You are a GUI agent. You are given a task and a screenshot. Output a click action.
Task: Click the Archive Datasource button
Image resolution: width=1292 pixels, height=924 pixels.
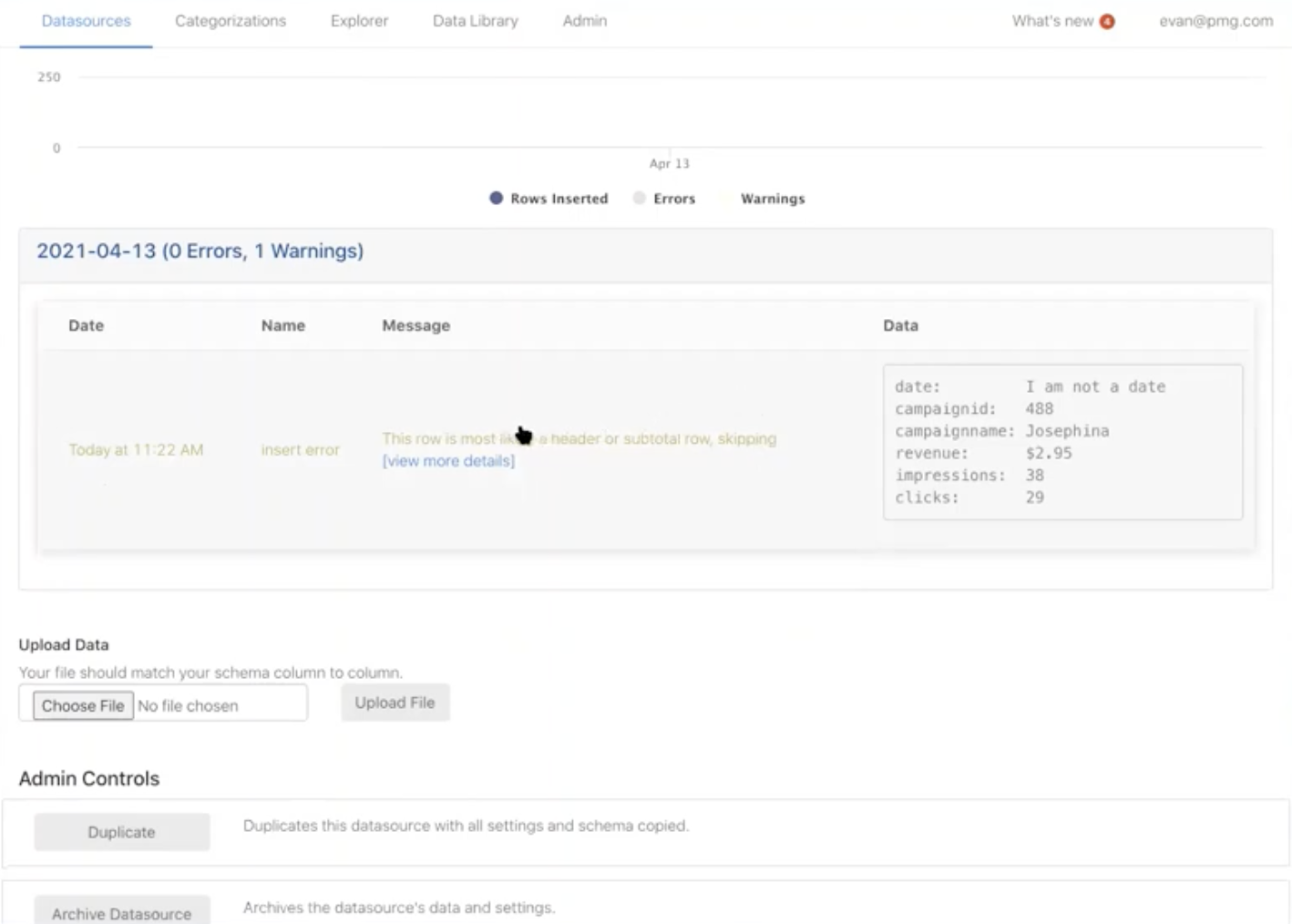click(121, 912)
